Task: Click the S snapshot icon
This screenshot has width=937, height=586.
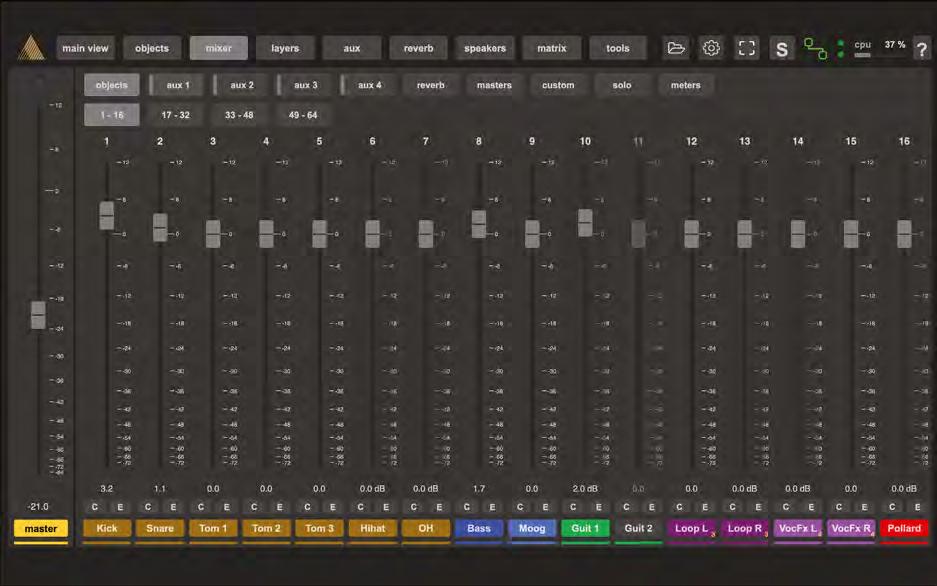Action: pyautogui.click(x=781, y=48)
